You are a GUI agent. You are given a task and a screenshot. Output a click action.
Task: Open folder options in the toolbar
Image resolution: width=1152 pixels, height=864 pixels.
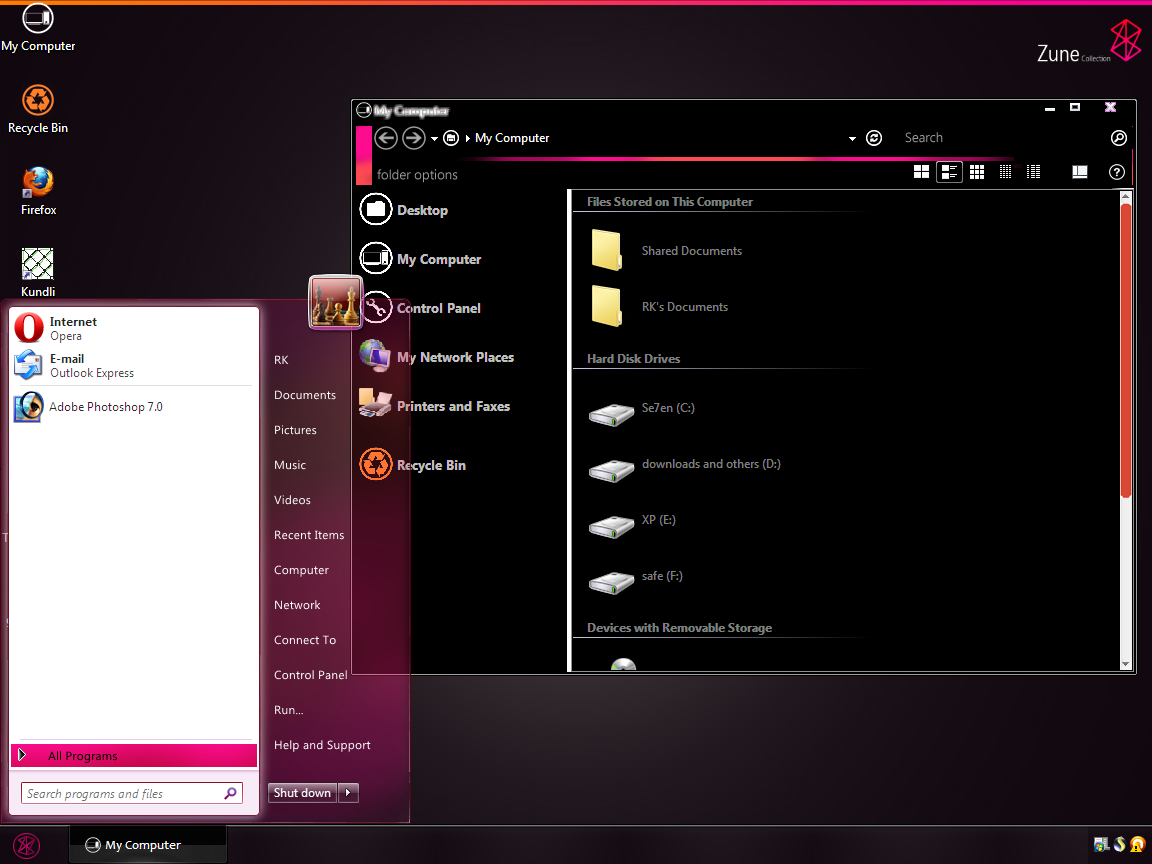click(x=416, y=174)
